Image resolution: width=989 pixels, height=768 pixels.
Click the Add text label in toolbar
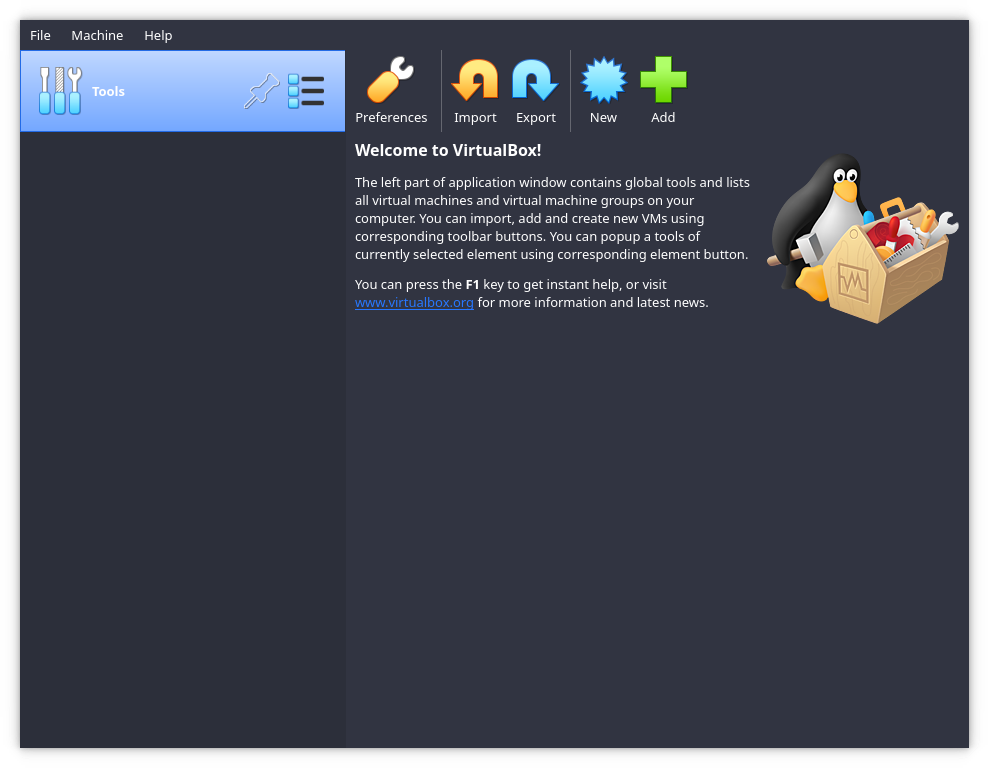663,117
